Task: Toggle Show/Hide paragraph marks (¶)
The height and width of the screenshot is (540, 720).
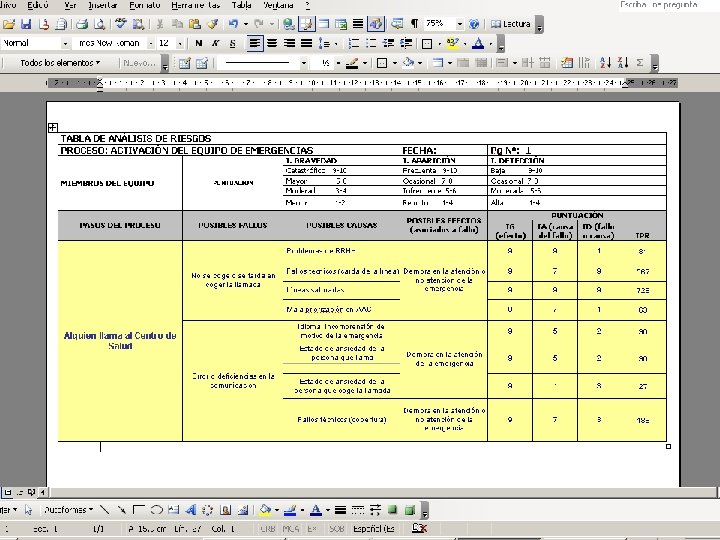Action: (x=415, y=24)
